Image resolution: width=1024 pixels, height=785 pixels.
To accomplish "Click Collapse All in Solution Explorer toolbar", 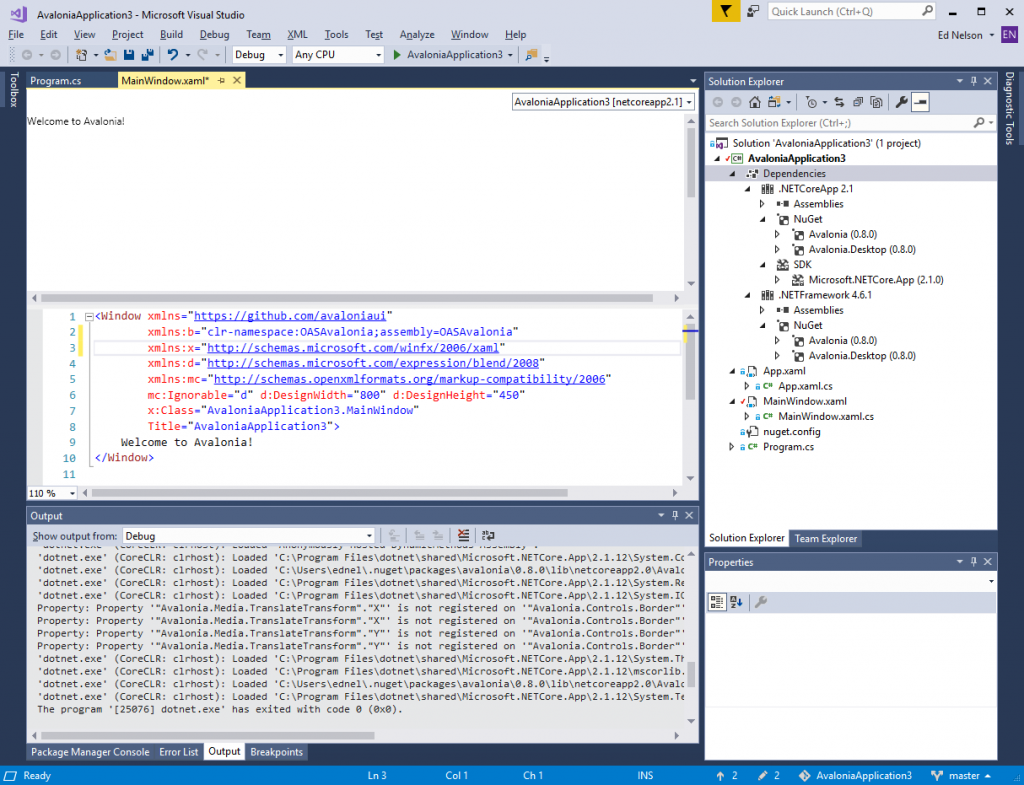I will (x=857, y=102).
